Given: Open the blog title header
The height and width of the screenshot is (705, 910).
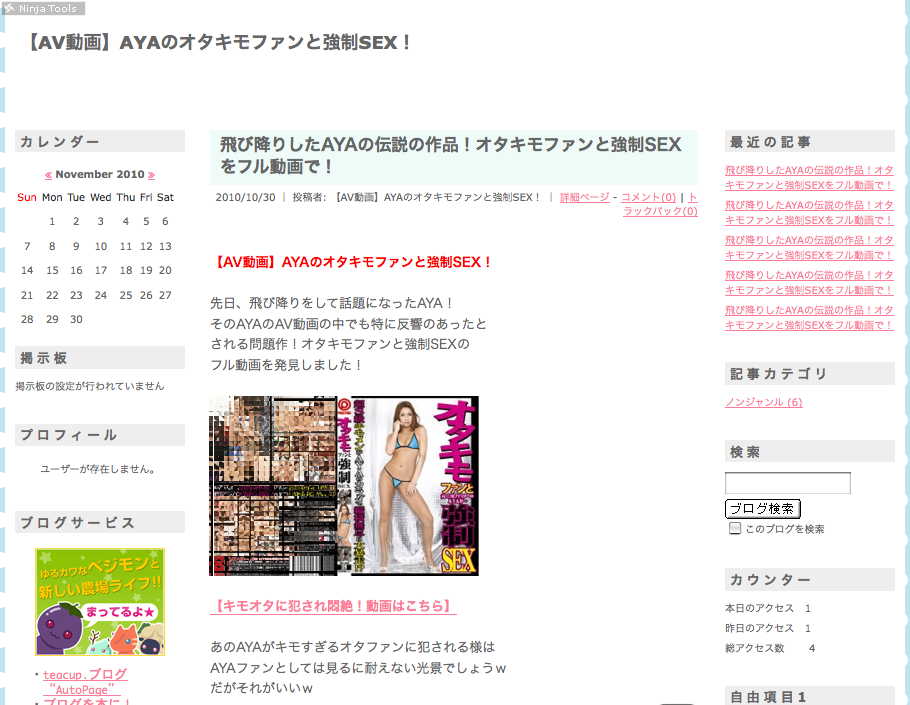Looking at the screenshot, I should tap(219, 42).
